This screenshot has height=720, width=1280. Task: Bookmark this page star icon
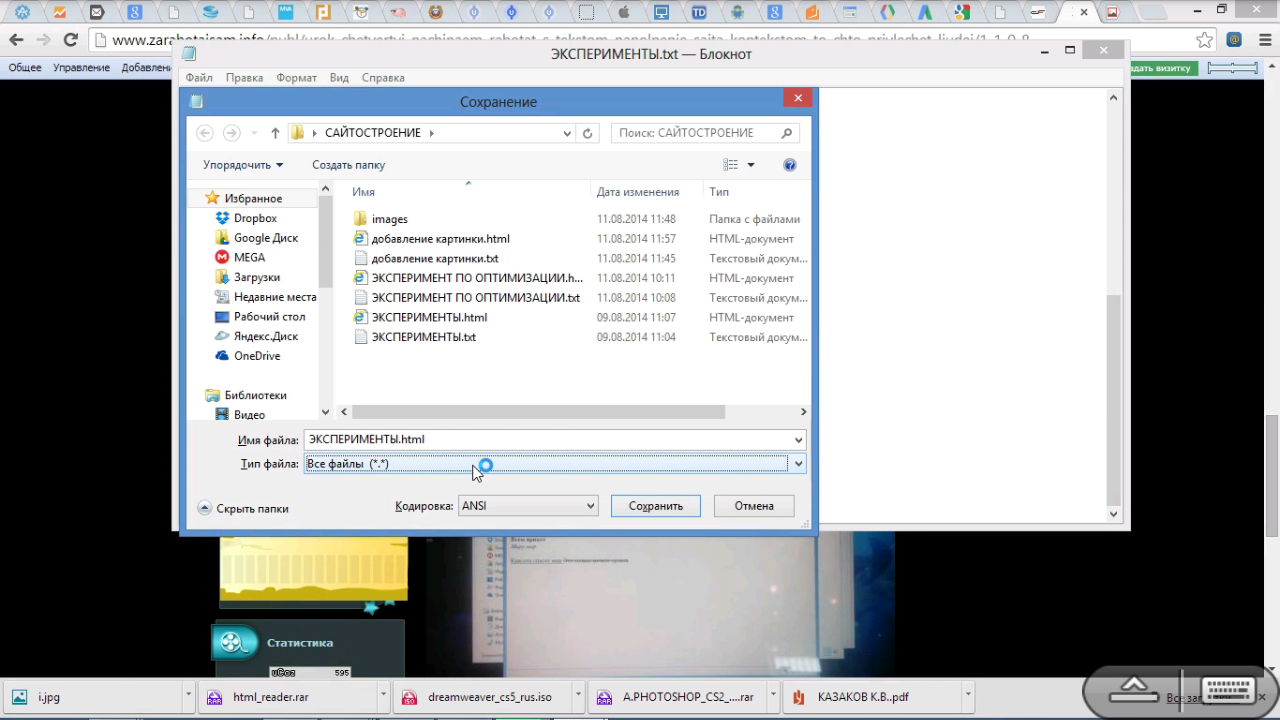(x=1205, y=40)
